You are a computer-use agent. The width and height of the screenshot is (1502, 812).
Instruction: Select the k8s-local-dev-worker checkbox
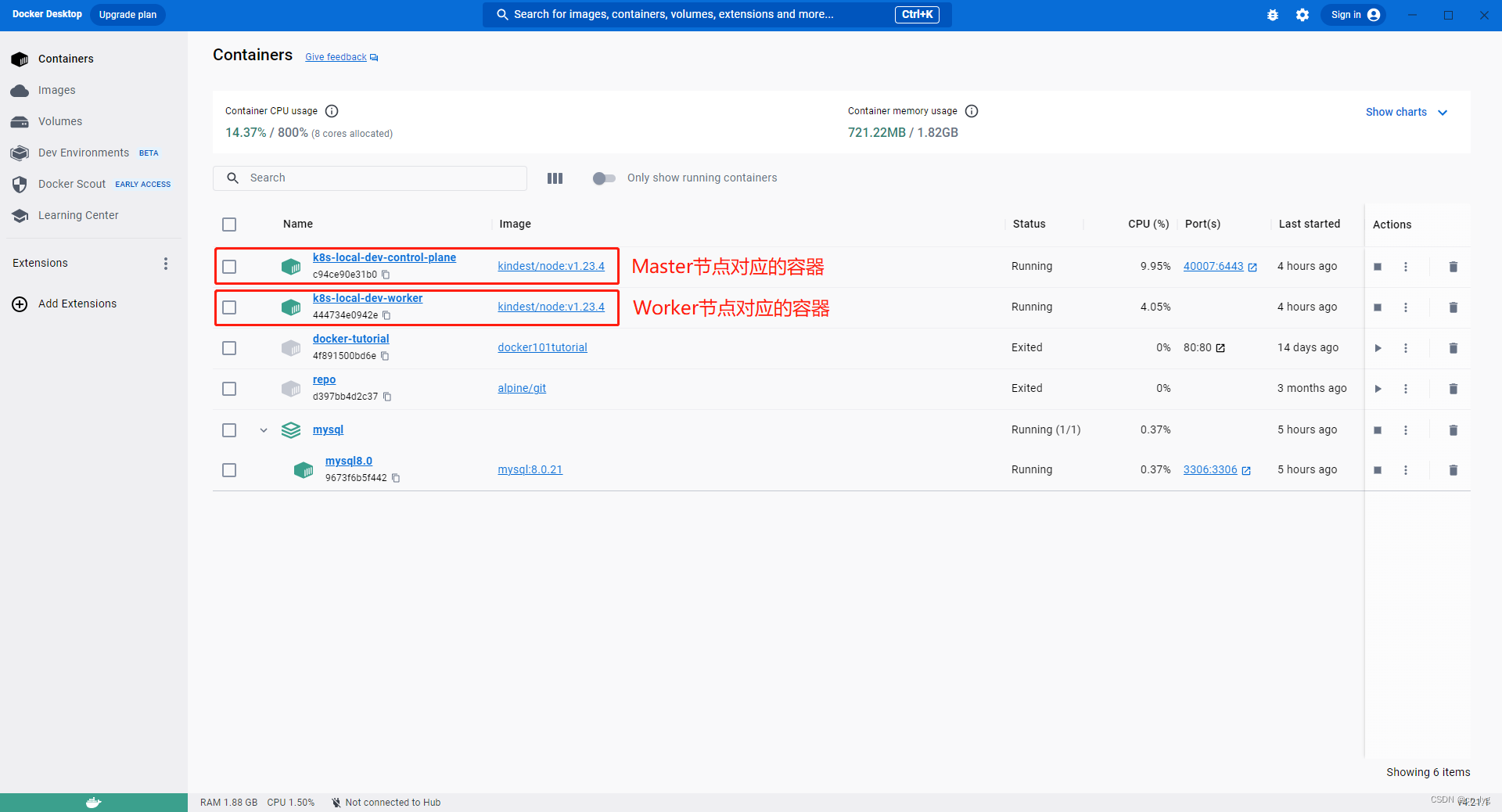229,307
